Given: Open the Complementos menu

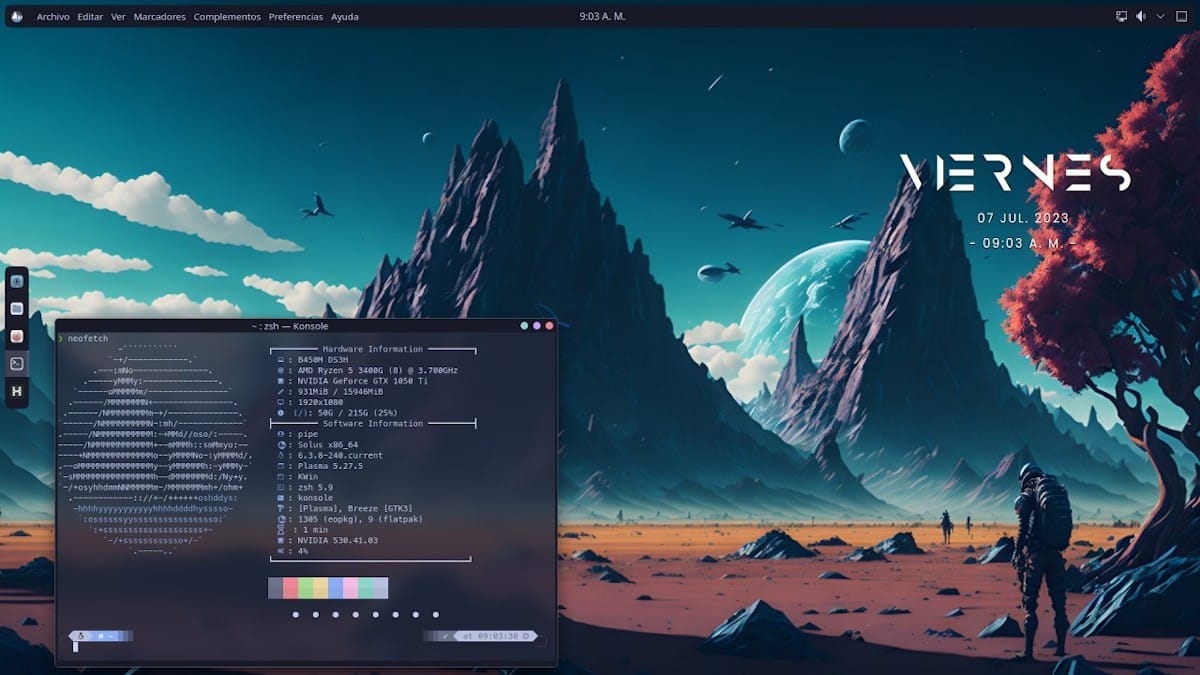Looking at the screenshot, I should [227, 17].
